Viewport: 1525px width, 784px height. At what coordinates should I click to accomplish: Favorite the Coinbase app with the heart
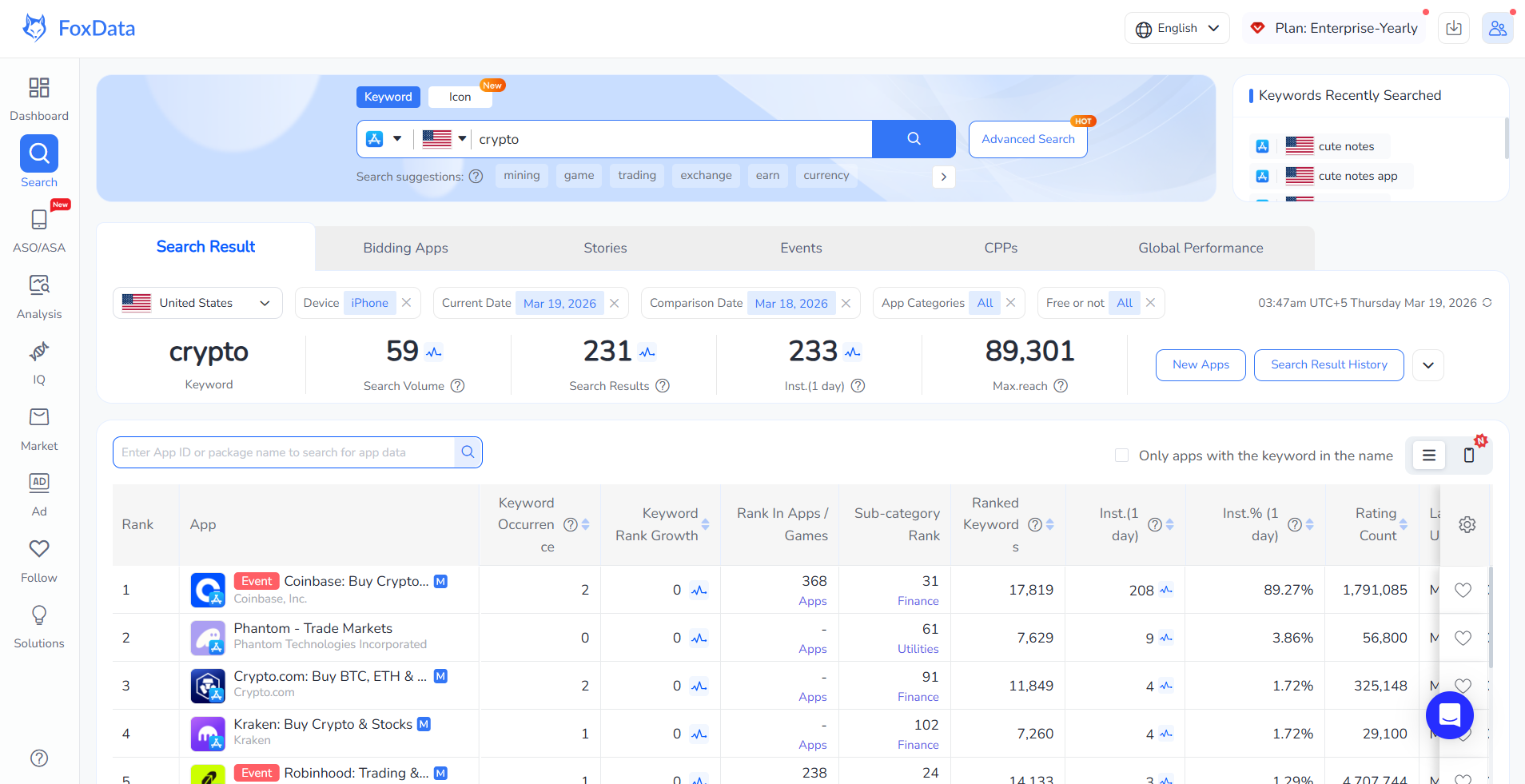pos(1463,590)
